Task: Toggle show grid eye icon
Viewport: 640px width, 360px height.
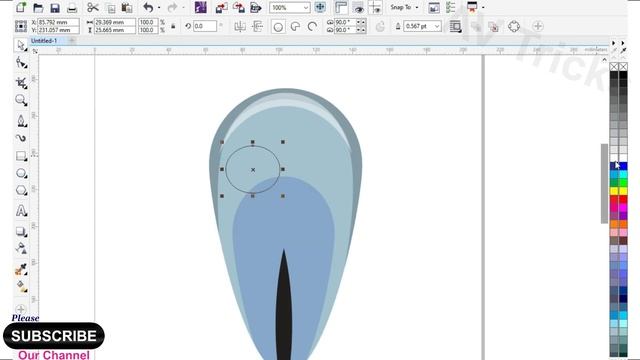Action: point(358,7)
